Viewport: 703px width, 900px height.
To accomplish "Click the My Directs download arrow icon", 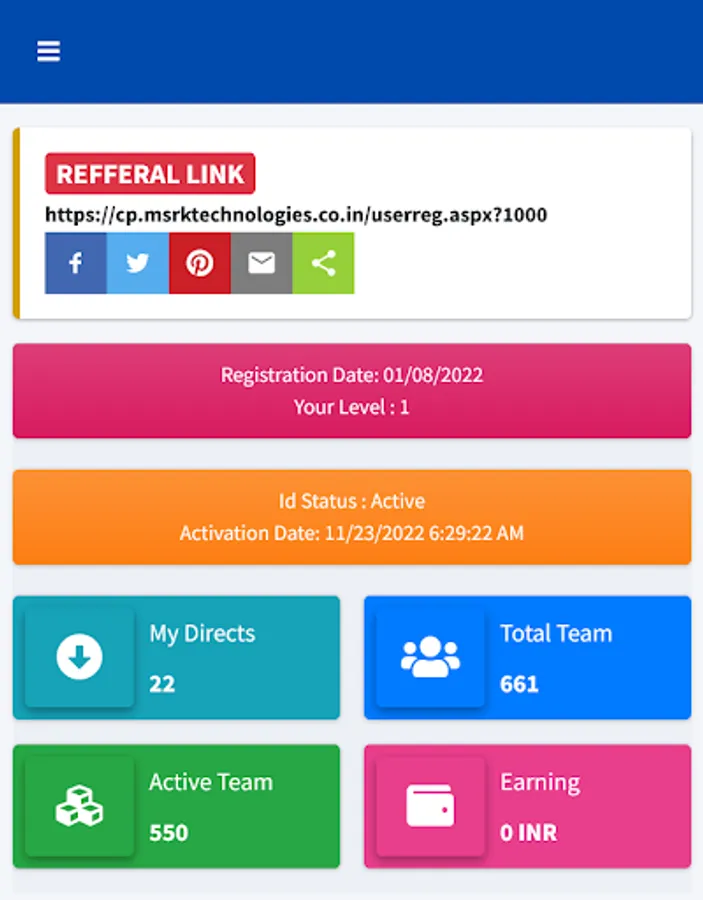I will tap(80, 657).
